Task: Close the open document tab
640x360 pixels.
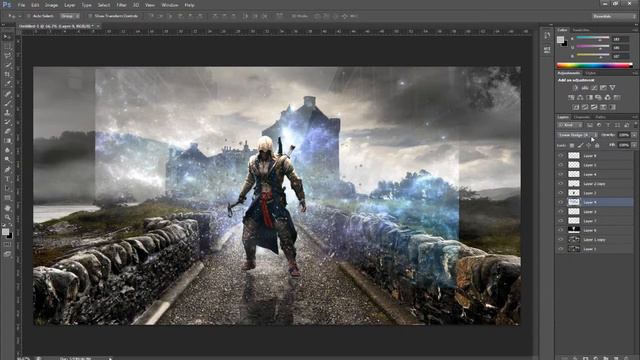Action: (98, 26)
